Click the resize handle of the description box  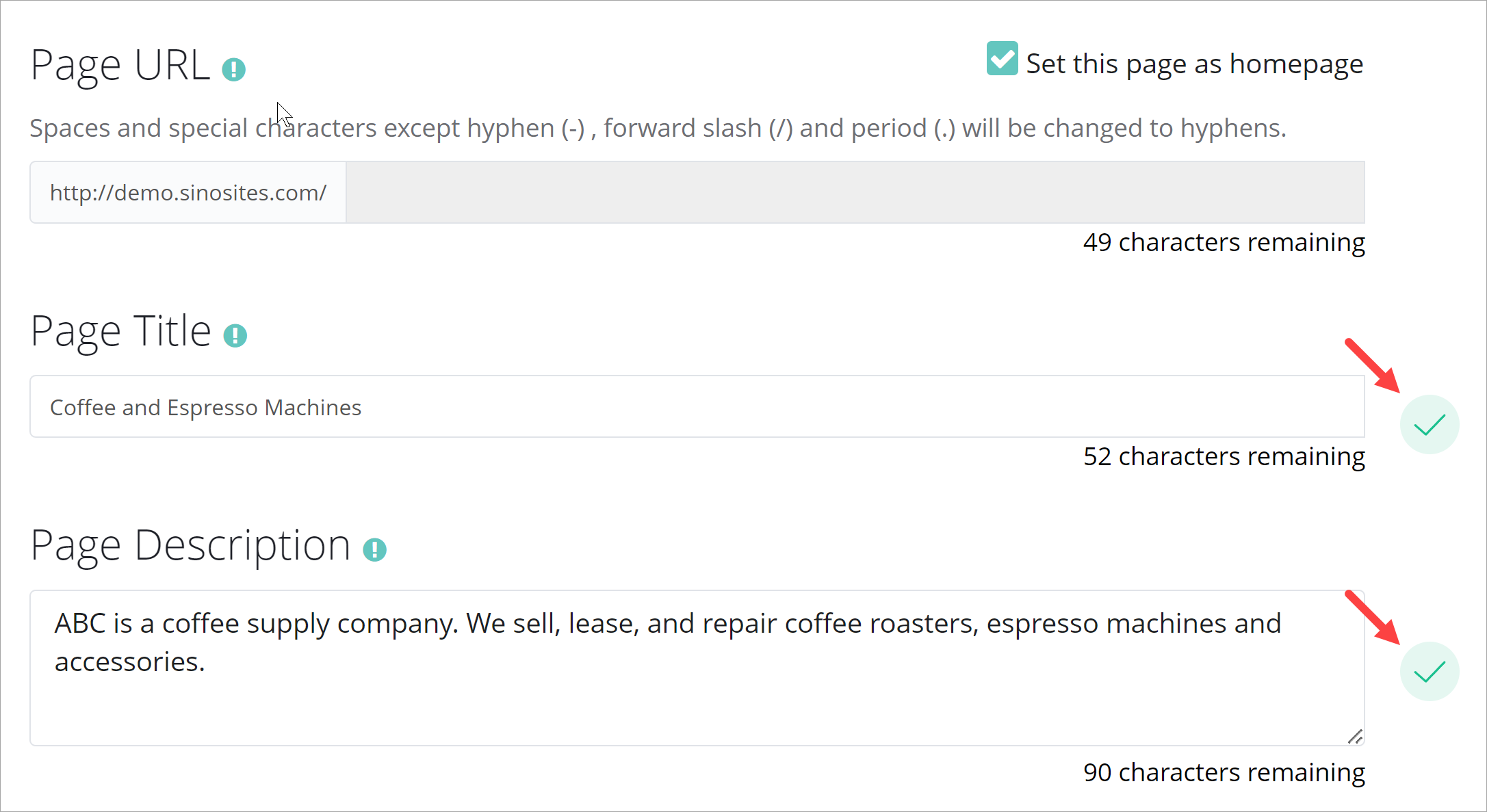pos(1355,737)
